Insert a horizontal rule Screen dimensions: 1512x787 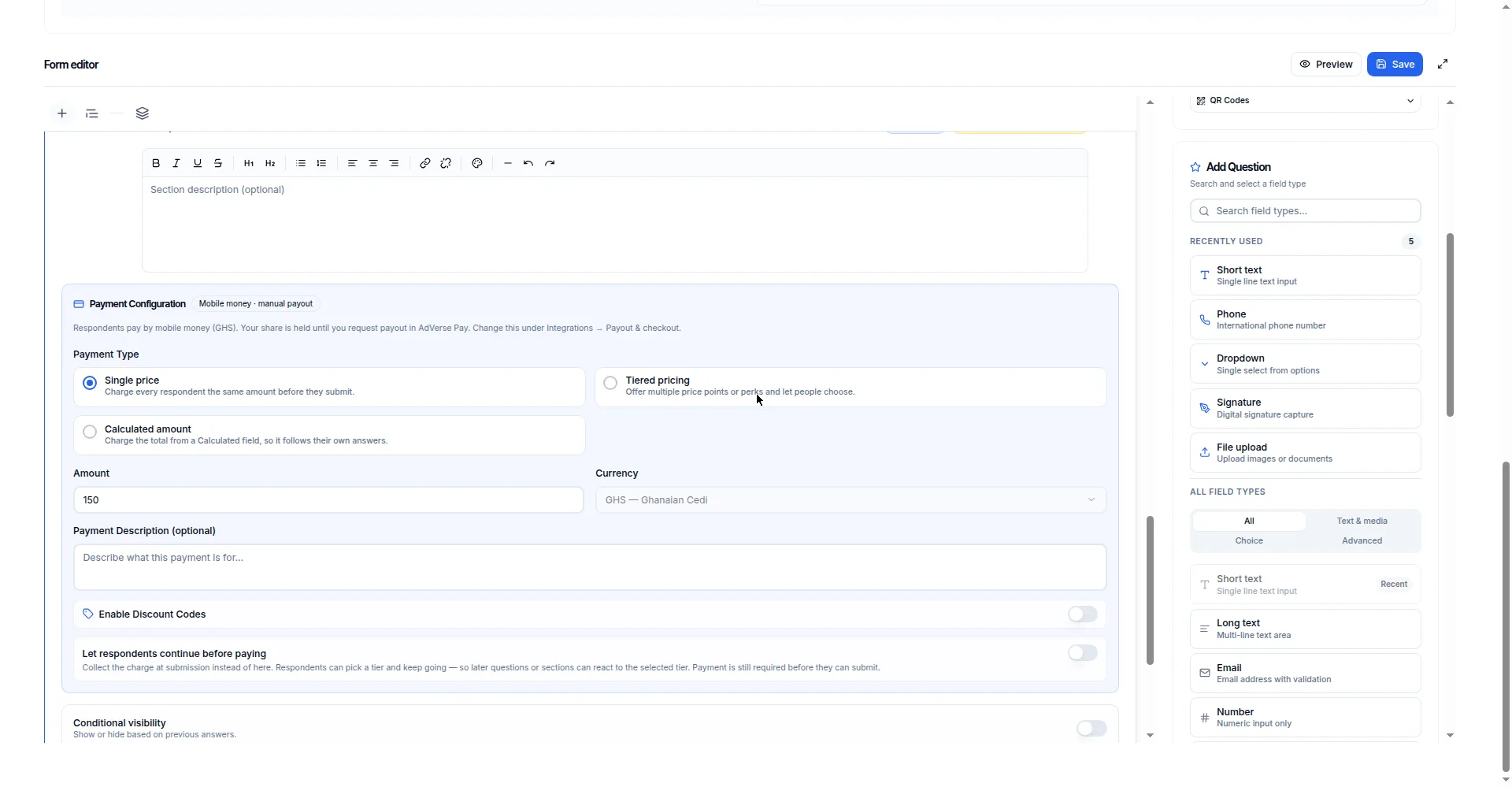click(508, 163)
